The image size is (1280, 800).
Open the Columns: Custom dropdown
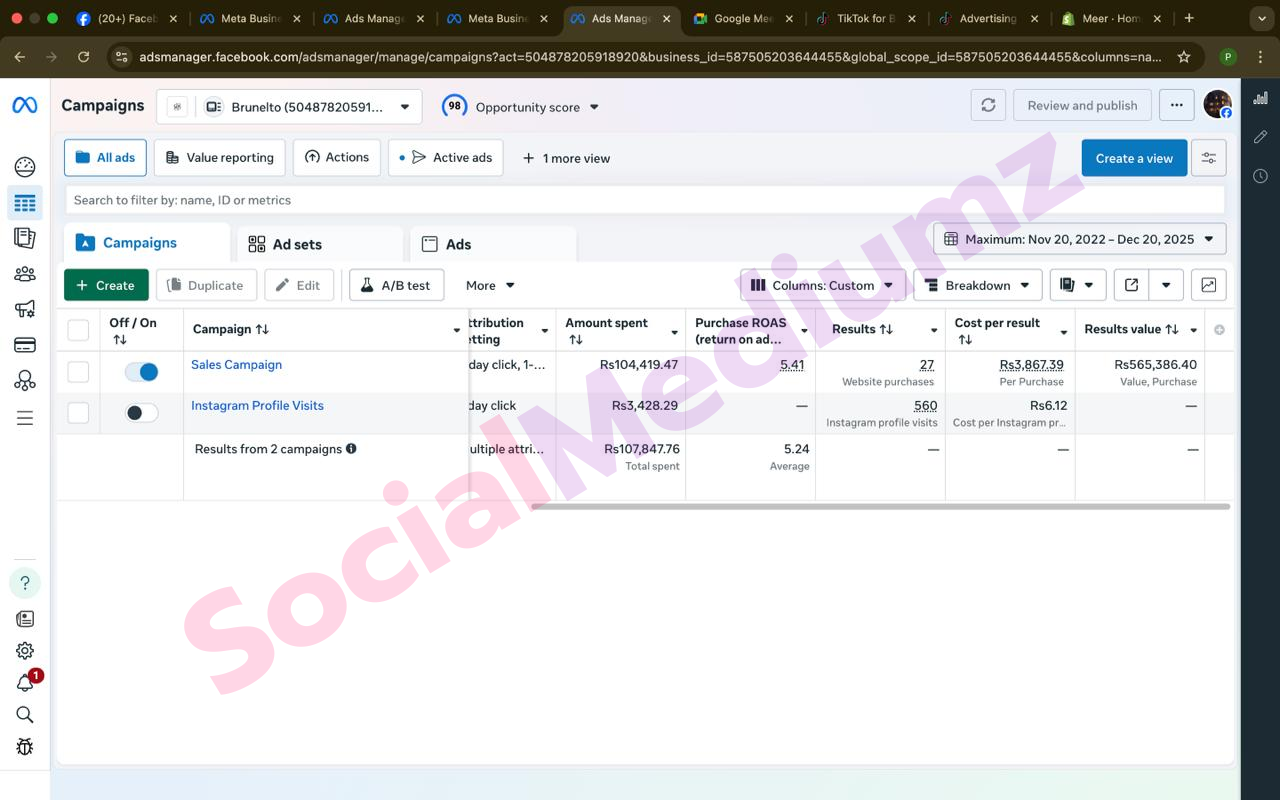(822, 285)
